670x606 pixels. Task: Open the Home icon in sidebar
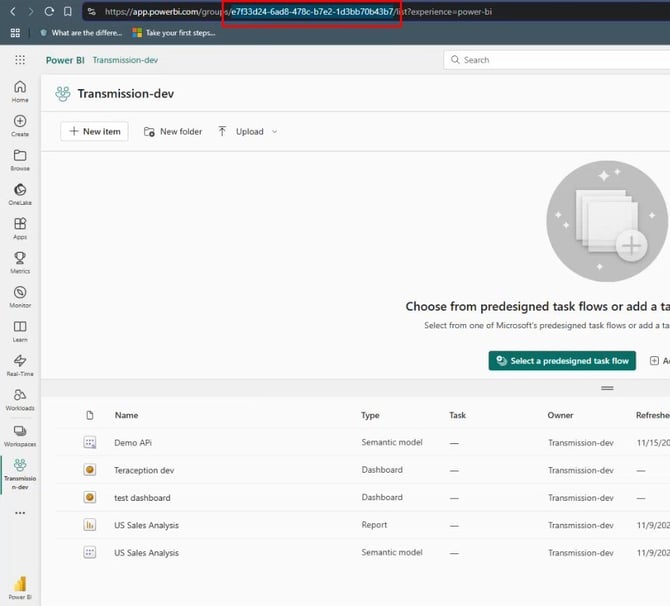(x=20, y=91)
